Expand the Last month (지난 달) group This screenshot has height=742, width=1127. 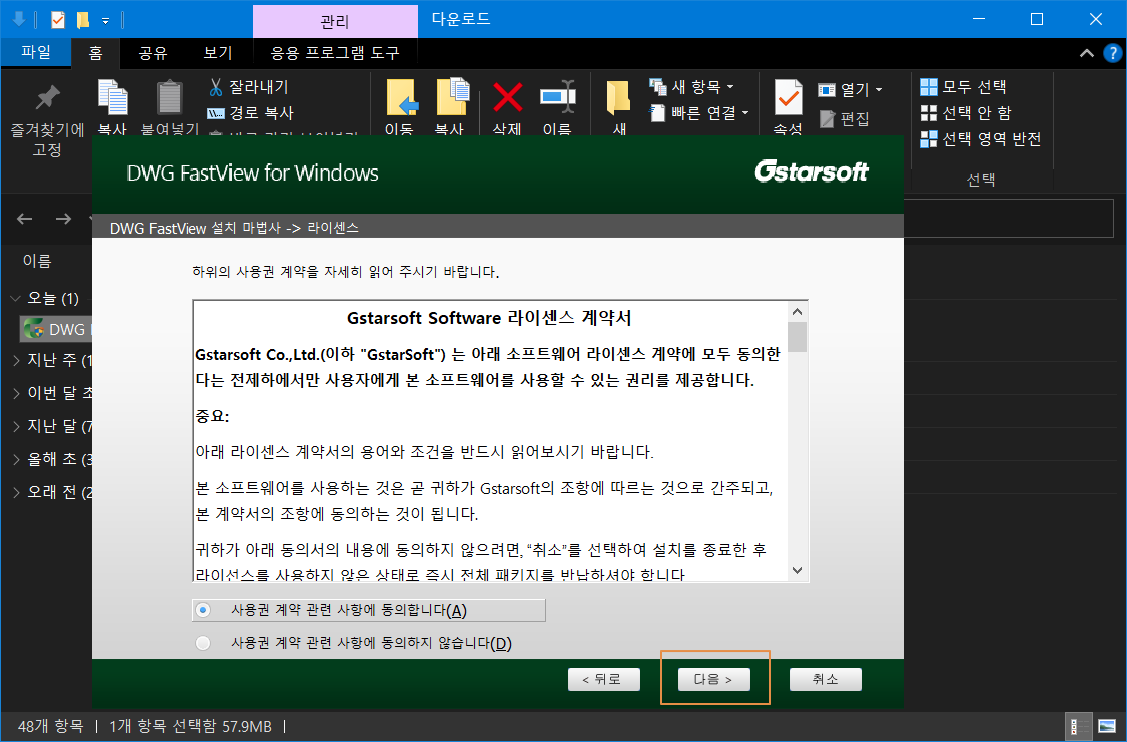(16, 426)
